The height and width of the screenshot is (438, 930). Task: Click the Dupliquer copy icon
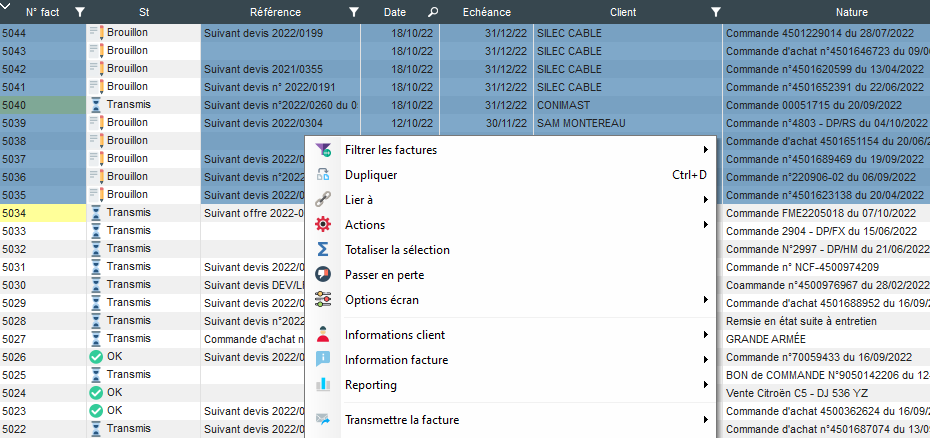point(323,175)
